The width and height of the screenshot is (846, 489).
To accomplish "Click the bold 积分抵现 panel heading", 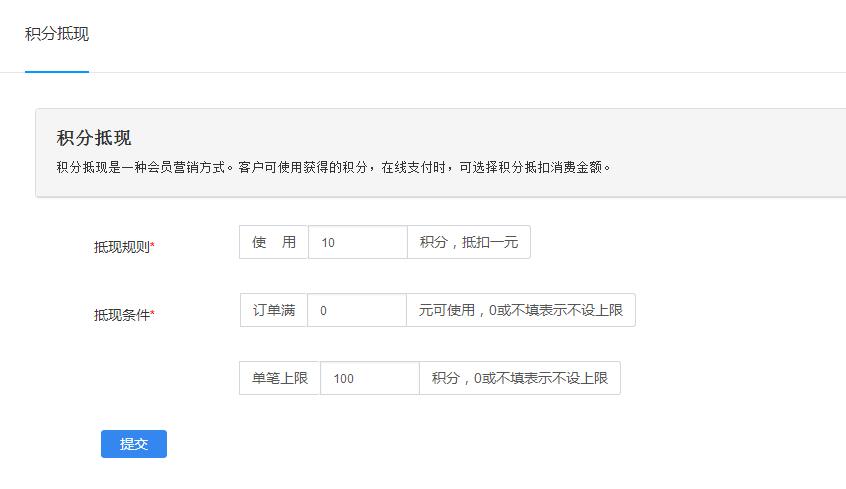I will coord(94,138).
